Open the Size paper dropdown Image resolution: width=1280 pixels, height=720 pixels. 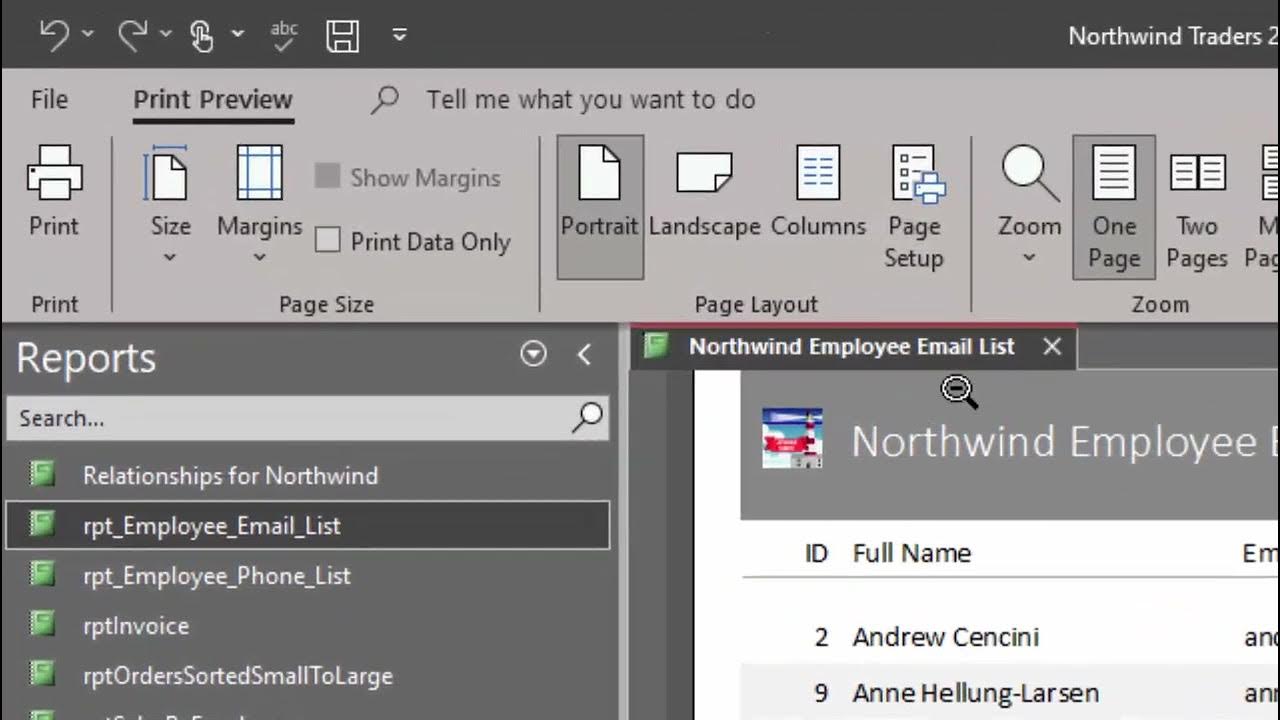(170, 204)
